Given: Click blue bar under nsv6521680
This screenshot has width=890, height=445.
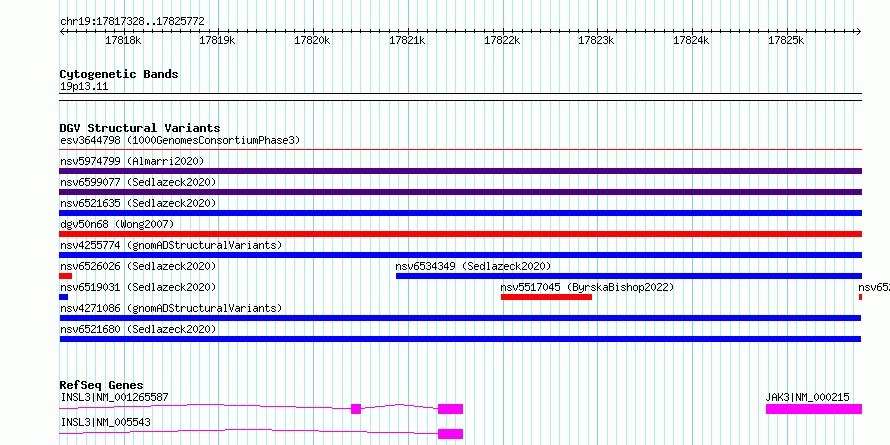Looking at the screenshot, I should coord(460,339).
